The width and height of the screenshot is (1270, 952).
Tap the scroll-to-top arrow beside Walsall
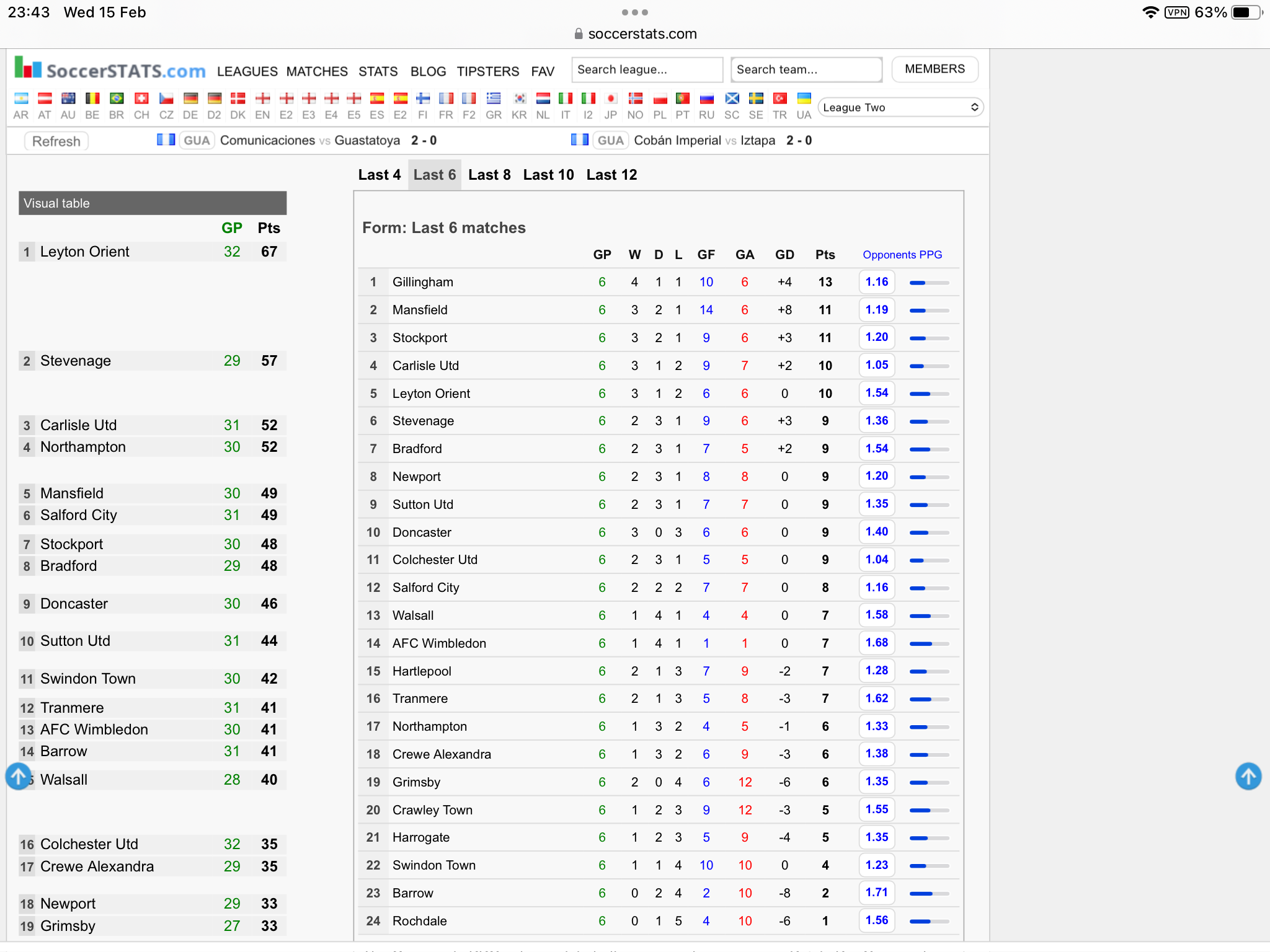(19, 776)
